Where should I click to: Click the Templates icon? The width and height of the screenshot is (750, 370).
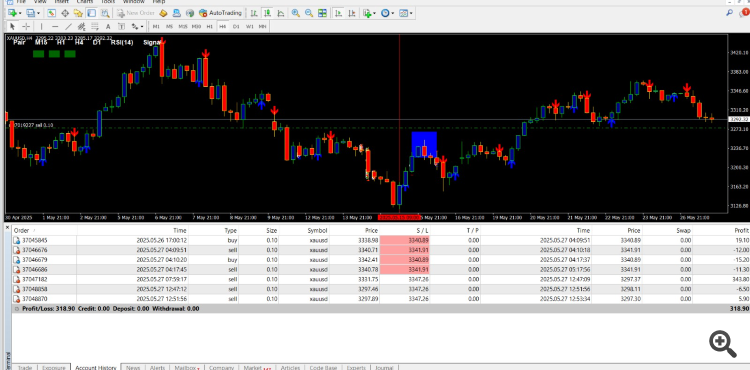click(404, 13)
